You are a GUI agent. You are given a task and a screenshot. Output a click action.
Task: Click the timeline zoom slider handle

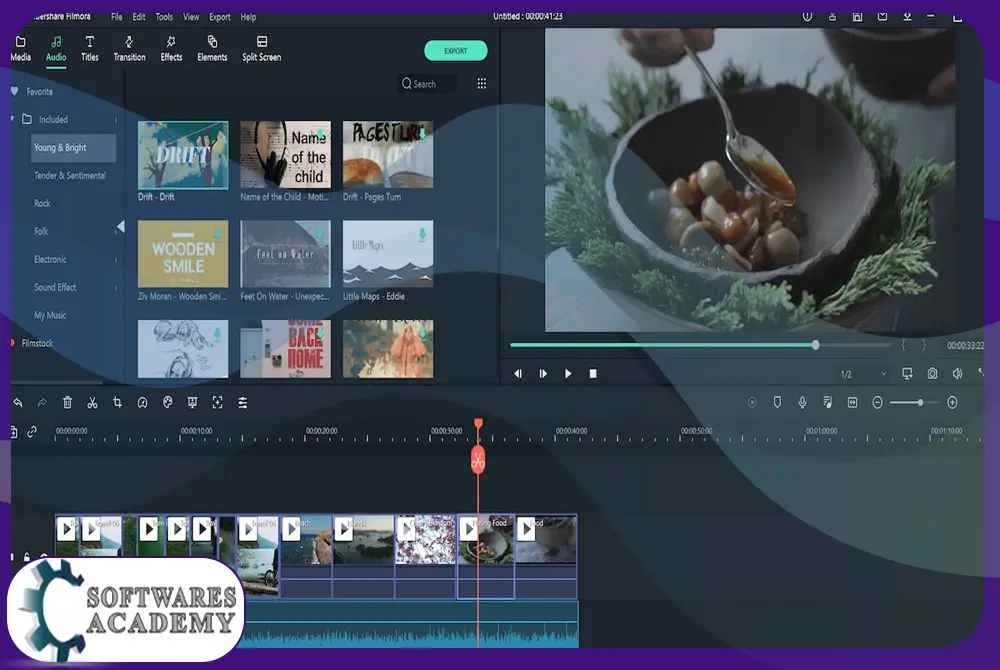click(920, 402)
